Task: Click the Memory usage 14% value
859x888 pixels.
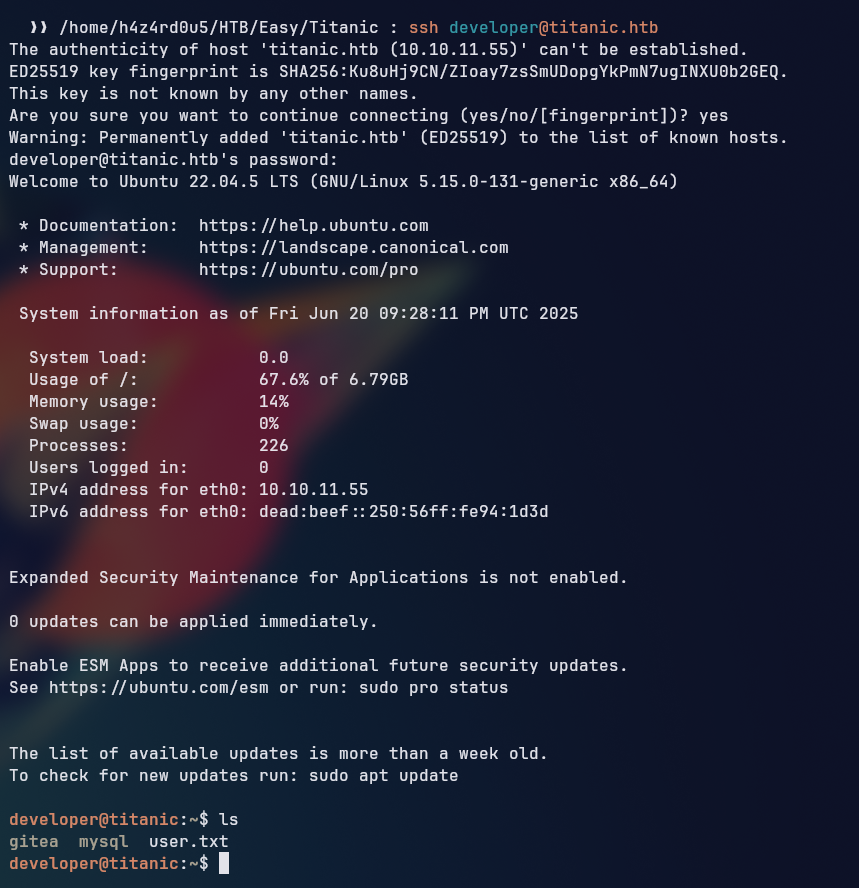Action: (273, 402)
